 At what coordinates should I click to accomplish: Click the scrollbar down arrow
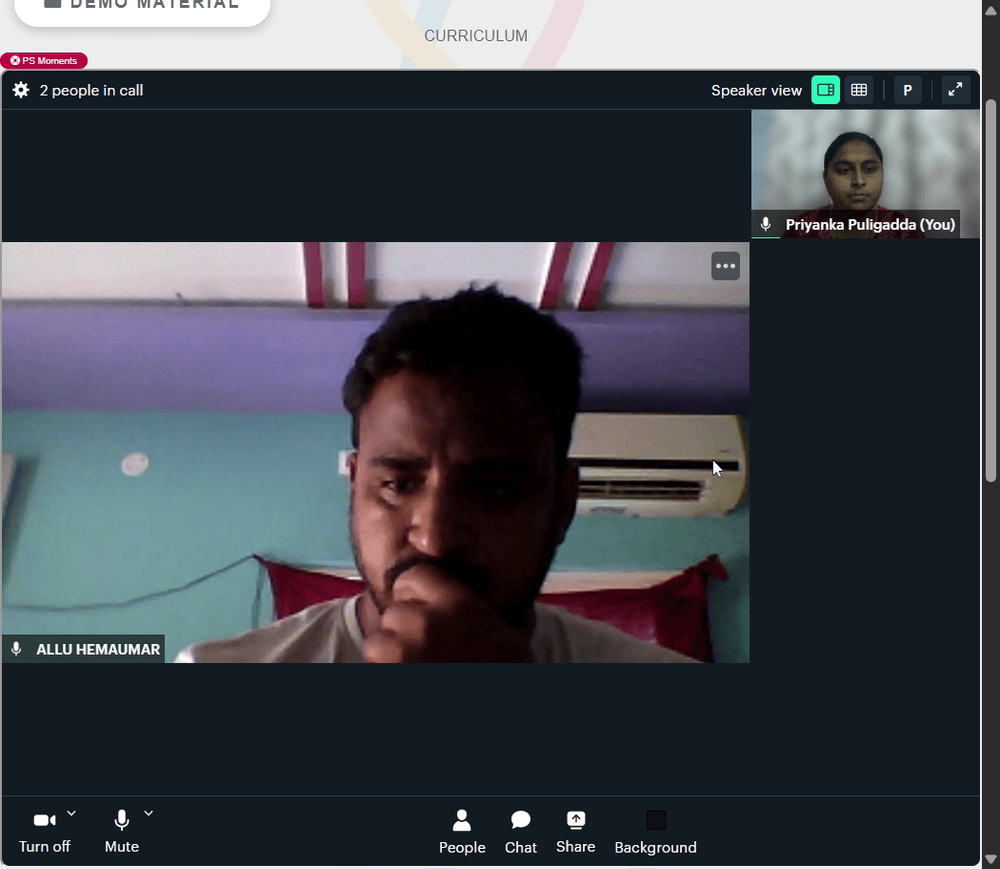point(990,859)
